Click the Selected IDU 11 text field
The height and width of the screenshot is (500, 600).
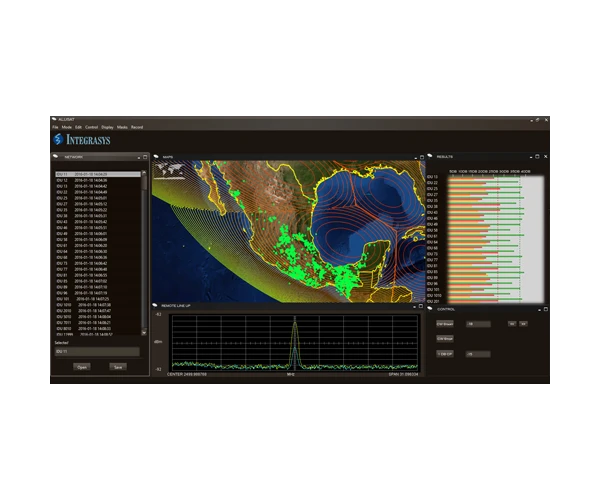coord(97,352)
